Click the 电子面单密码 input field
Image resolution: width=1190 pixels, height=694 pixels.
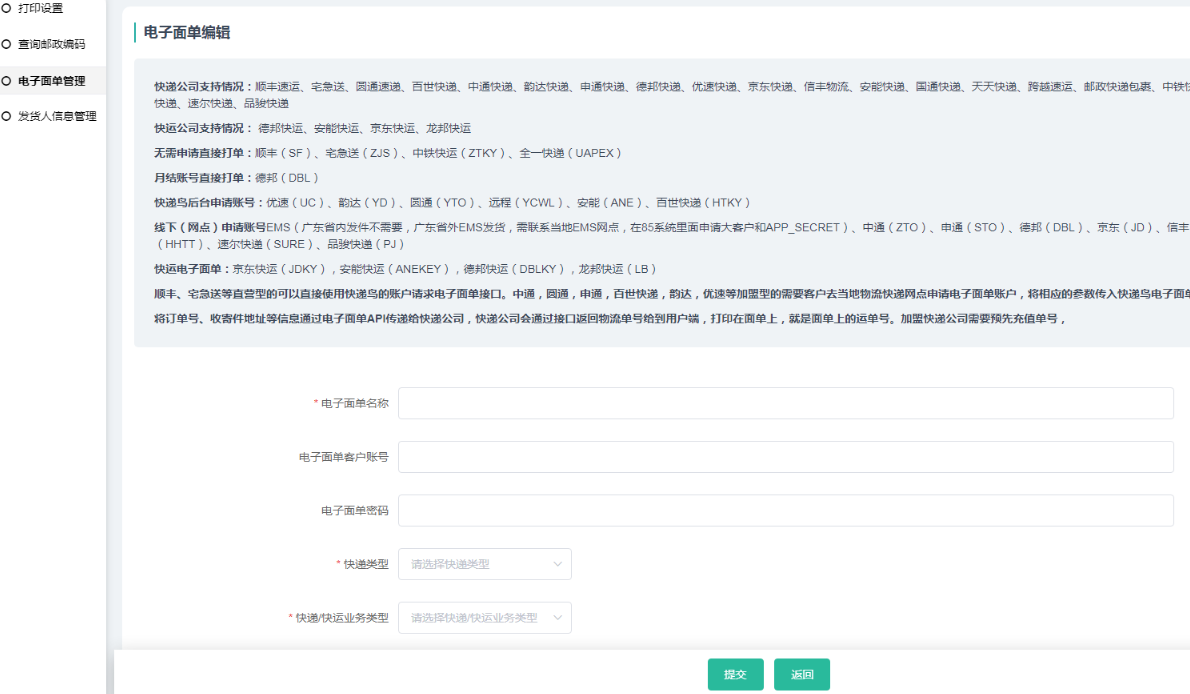click(x=785, y=510)
